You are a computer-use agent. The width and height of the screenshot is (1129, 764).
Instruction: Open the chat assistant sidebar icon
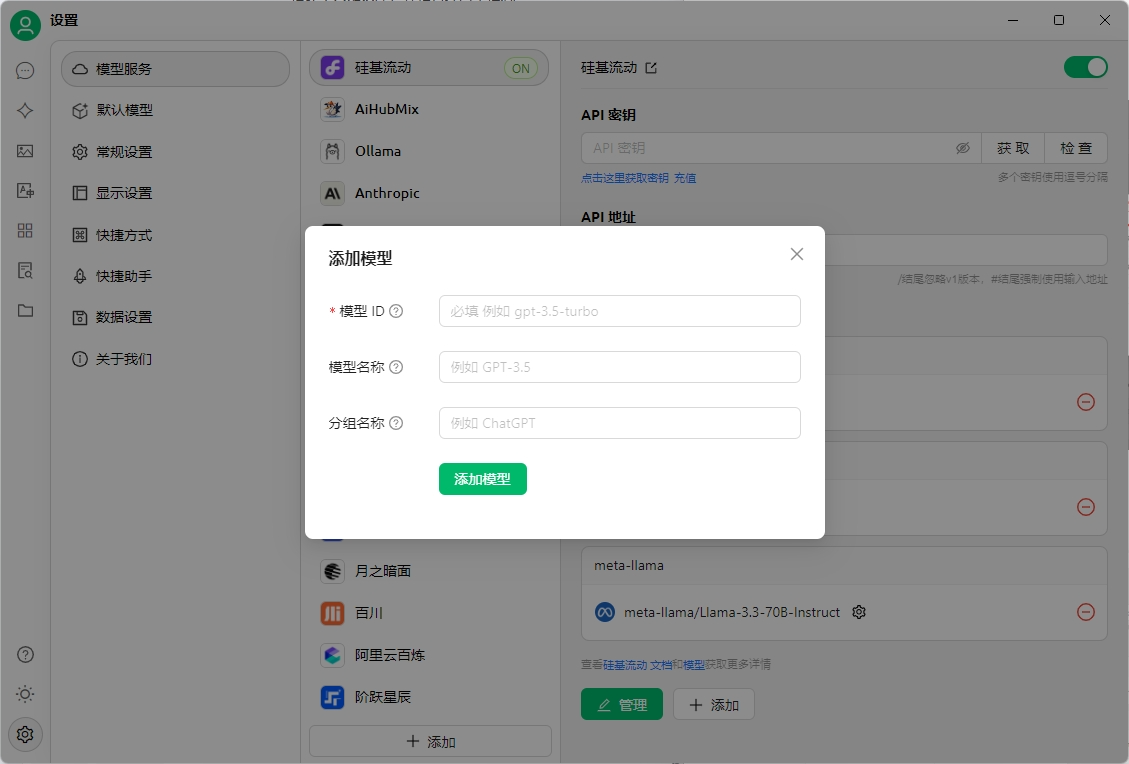tap(25, 71)
